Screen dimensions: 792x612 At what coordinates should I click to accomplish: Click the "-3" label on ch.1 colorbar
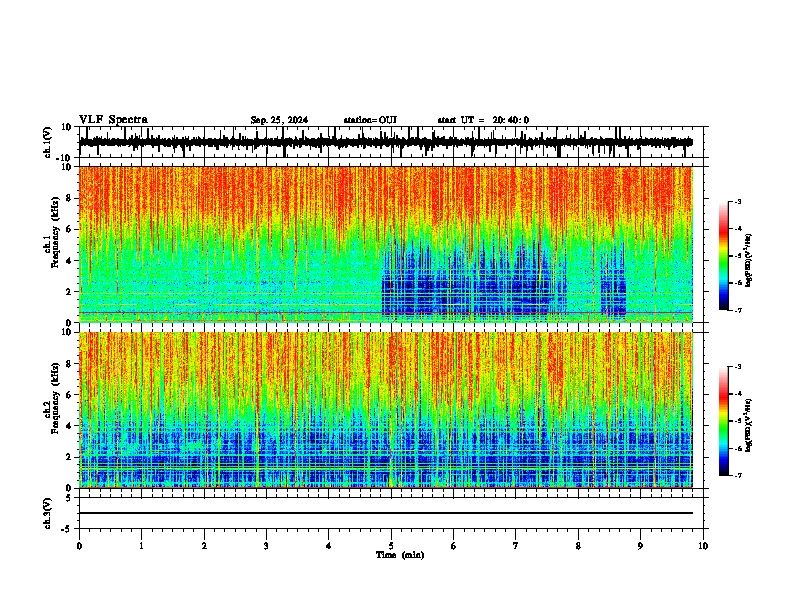point(737,201)
